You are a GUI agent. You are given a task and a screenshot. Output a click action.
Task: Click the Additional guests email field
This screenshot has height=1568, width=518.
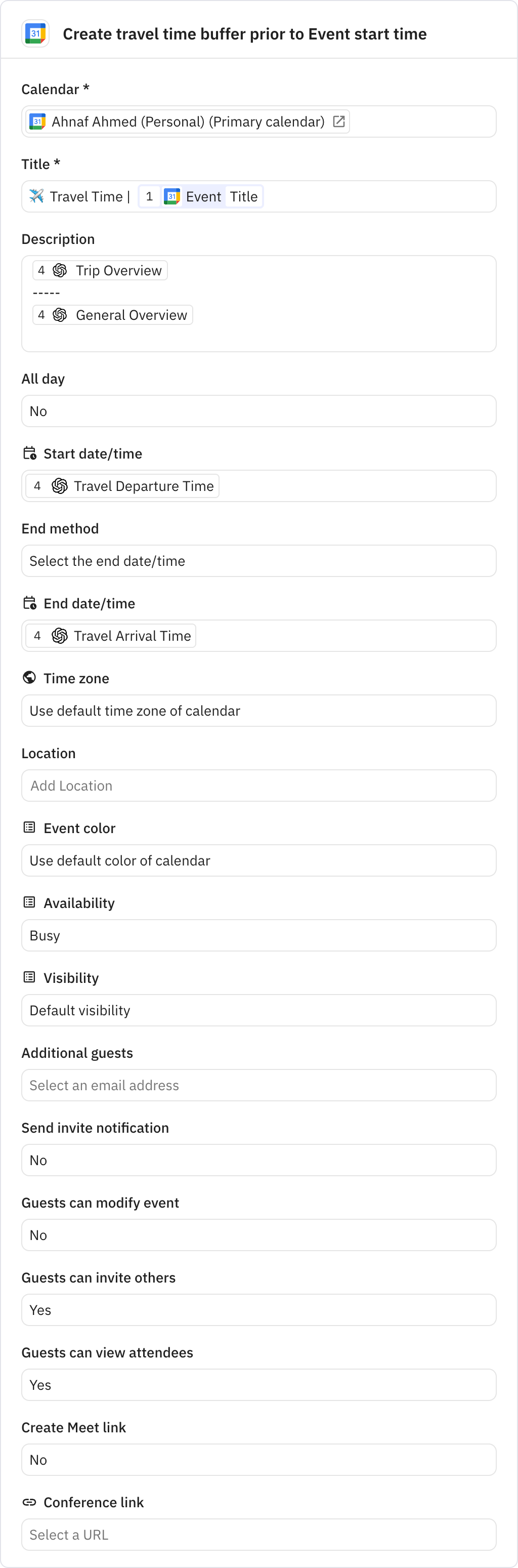coord(258,1085)
